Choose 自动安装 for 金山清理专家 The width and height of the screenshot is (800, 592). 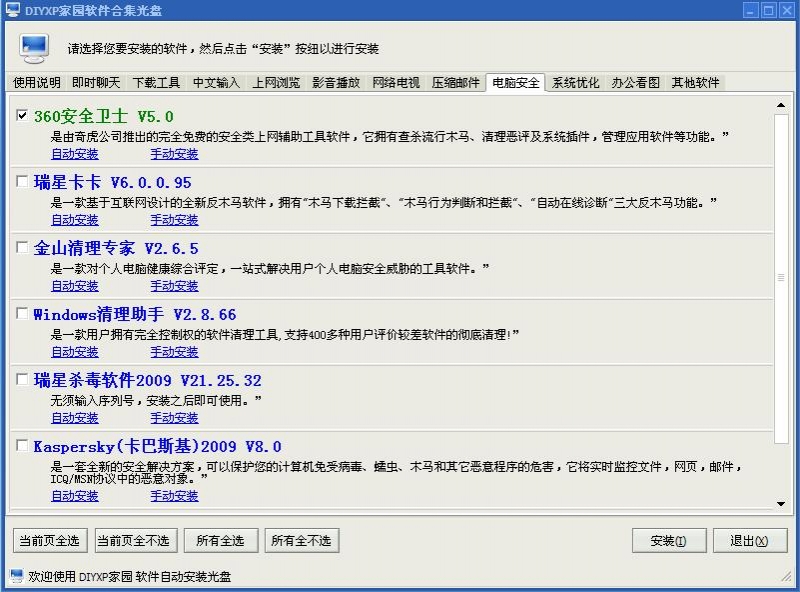point(75,286)
